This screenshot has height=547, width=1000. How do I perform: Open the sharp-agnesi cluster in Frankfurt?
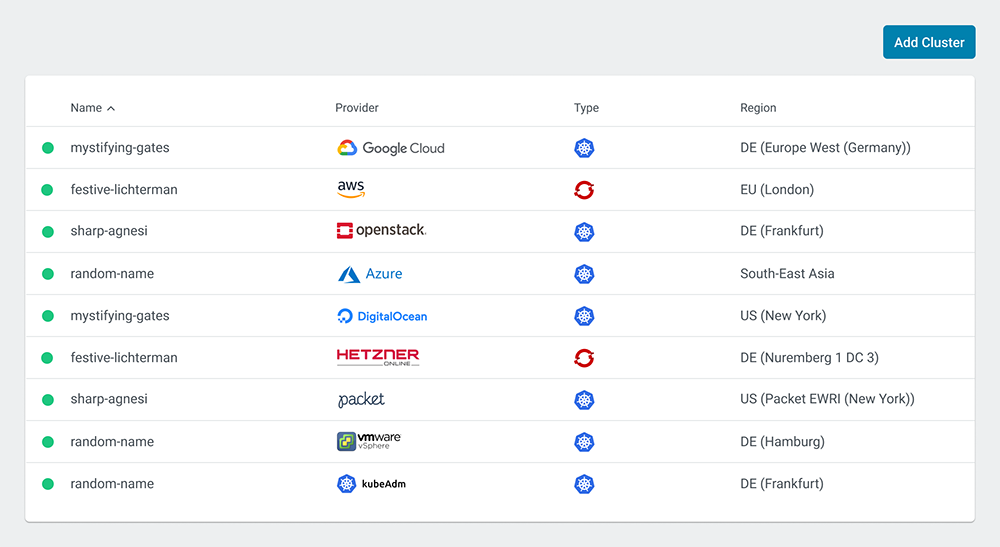[x=109, y=231]
